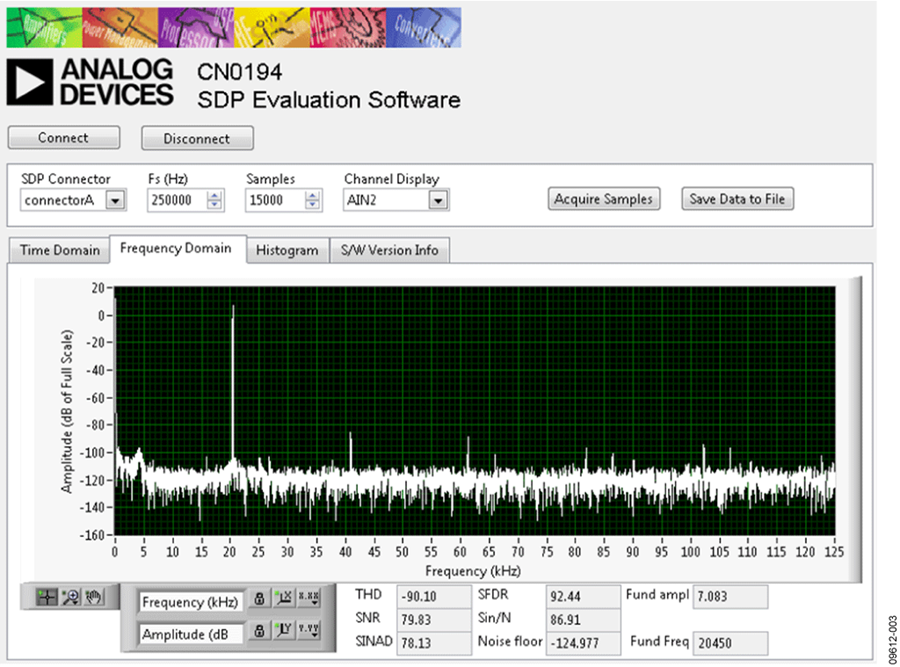Open the x.xx frequency format menu
This screenshot has height=667, width=900.
click(x=308, y=598)
